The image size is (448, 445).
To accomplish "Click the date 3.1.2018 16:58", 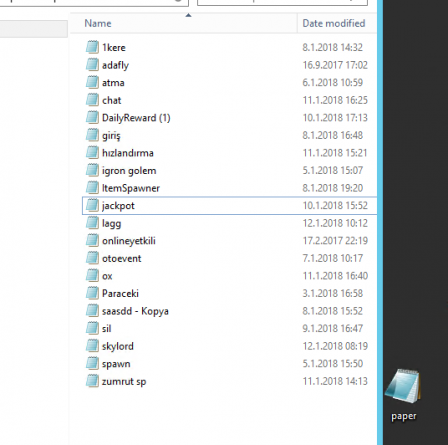I will coord(332,294).
